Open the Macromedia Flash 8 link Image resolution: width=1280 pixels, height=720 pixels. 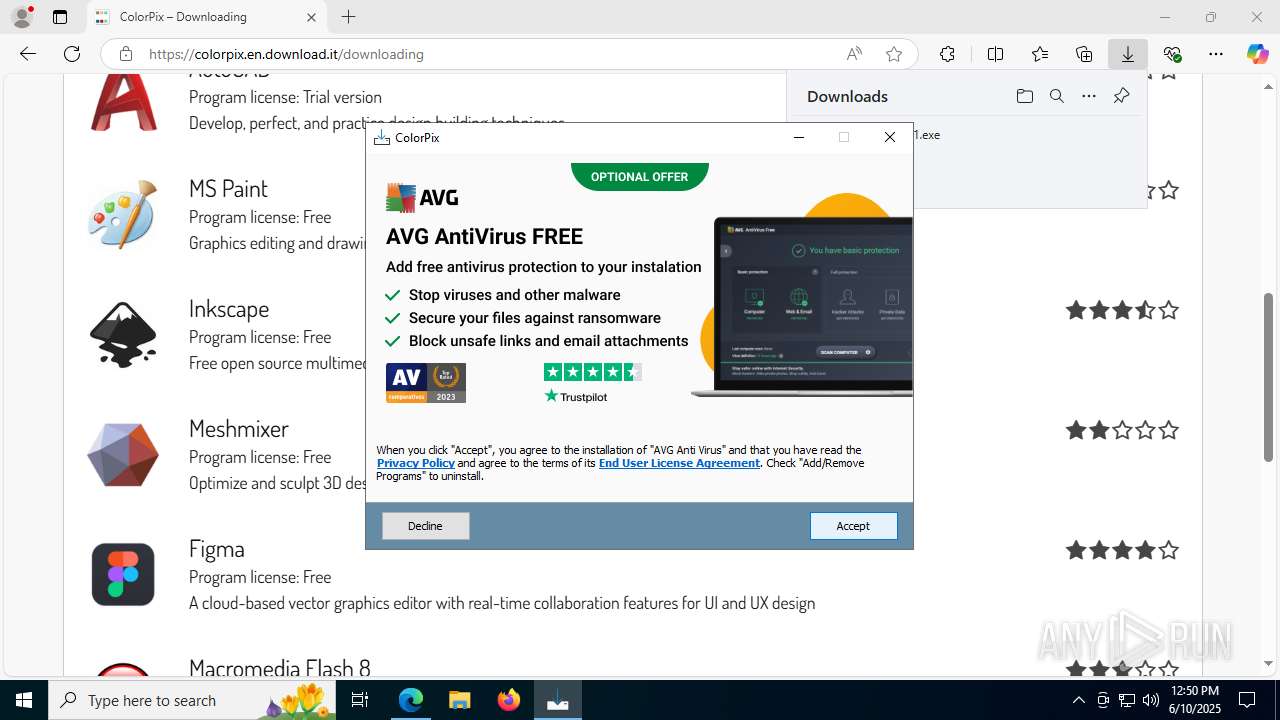click(280, 667)
